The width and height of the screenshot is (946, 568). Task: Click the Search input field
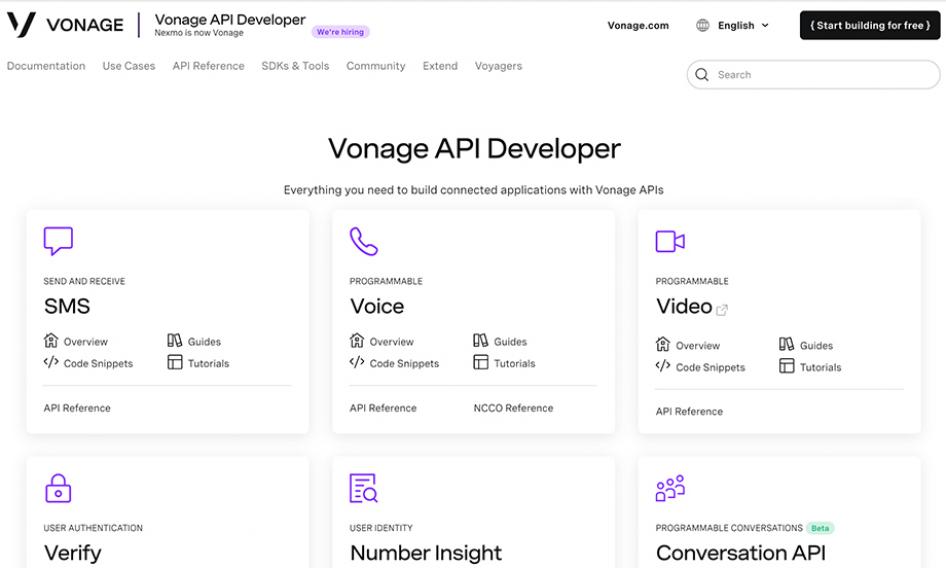813,74
